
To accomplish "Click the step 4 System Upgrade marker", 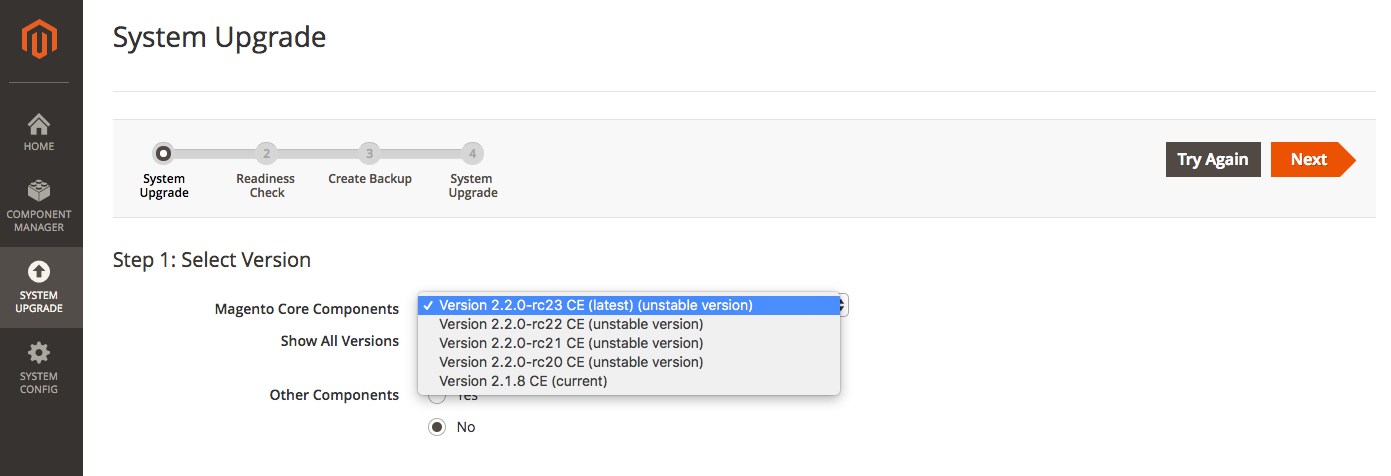I will 473,153.
